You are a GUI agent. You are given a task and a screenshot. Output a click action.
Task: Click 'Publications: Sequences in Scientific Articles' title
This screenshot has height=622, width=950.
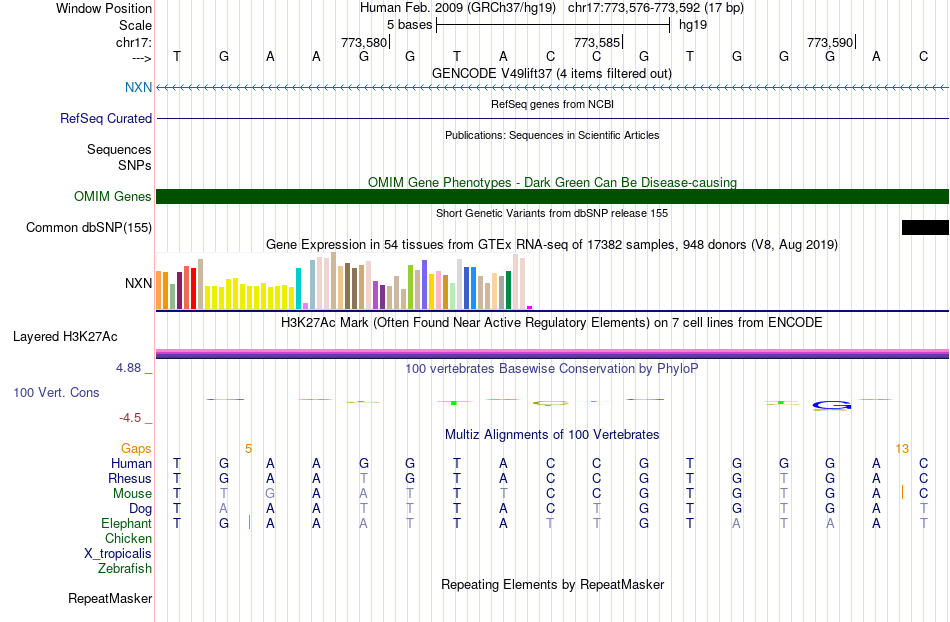(x=552, y=135)
